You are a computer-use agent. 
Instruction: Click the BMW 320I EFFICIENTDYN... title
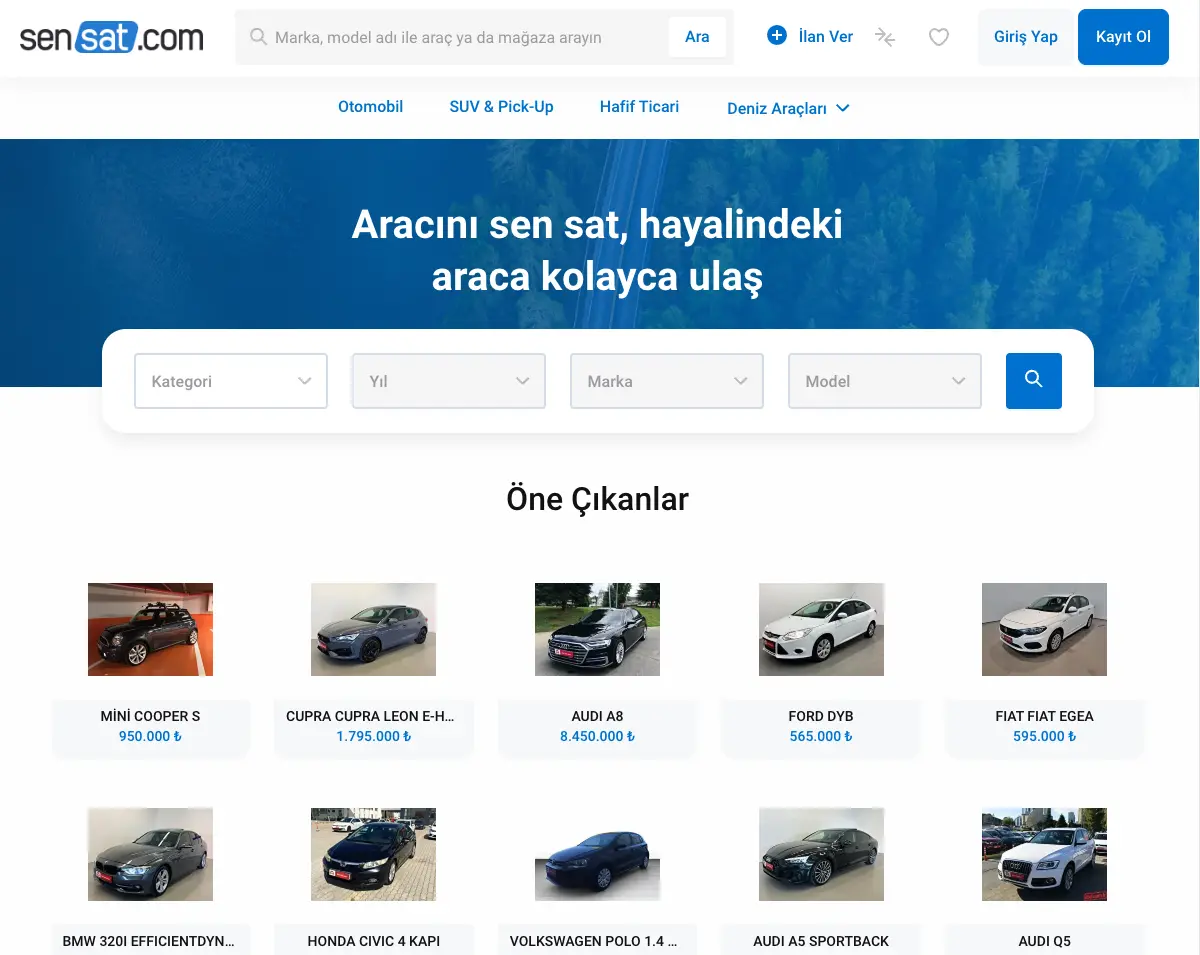(x=148, y=941)
